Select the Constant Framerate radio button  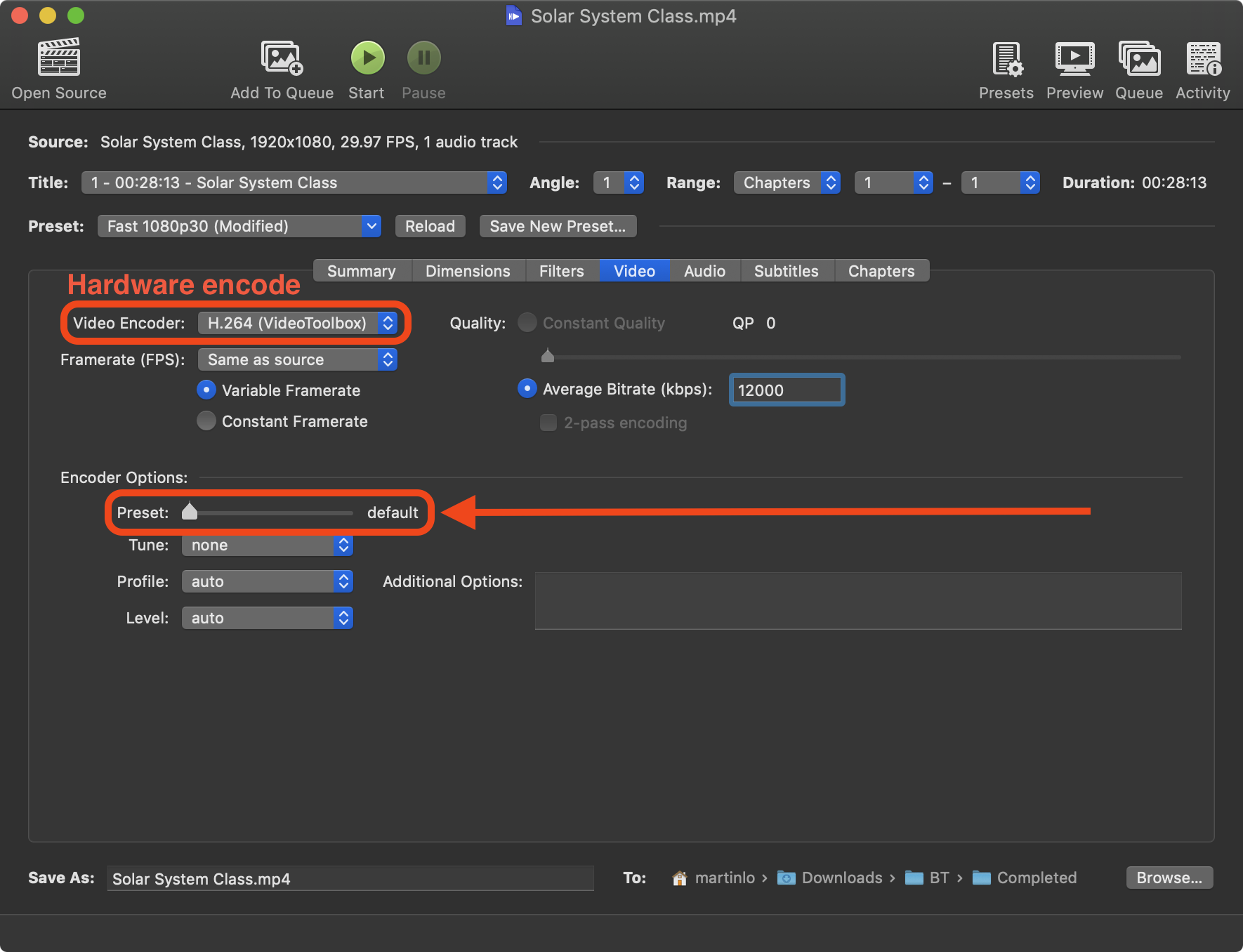click(206, 421)
